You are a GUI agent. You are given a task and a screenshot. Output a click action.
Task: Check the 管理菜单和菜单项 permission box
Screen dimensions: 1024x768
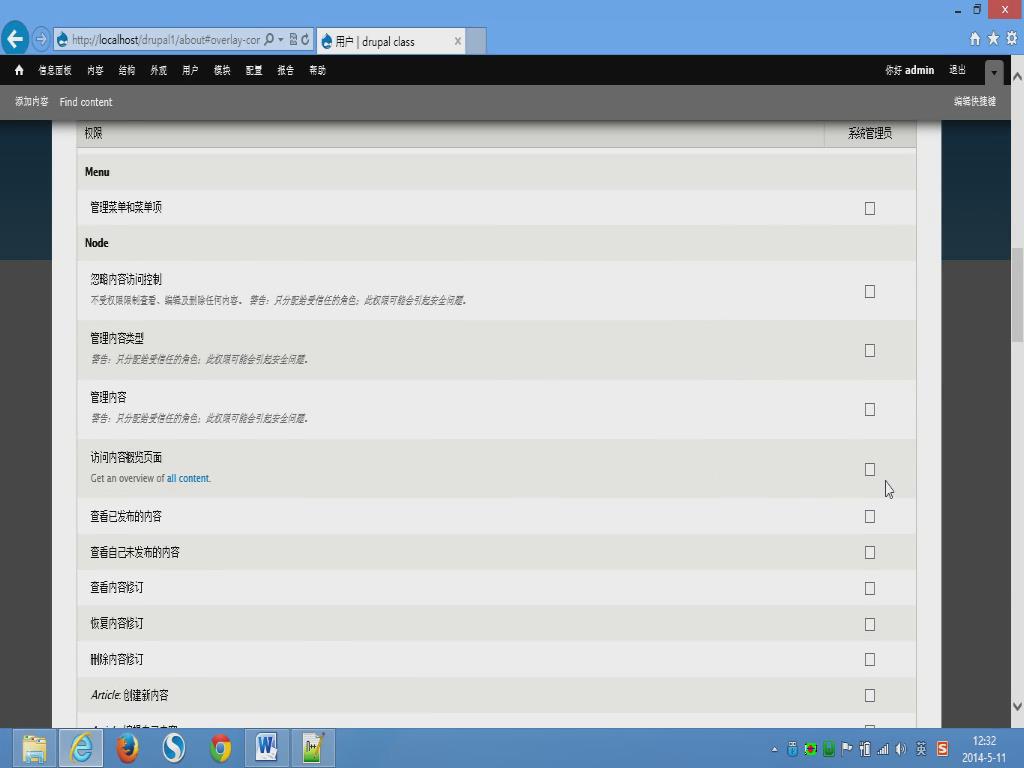(x=870, y=208)
